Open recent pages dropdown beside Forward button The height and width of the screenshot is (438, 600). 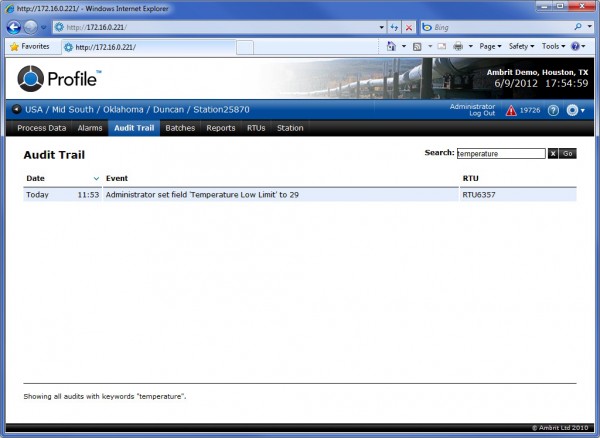click(43, 28)
